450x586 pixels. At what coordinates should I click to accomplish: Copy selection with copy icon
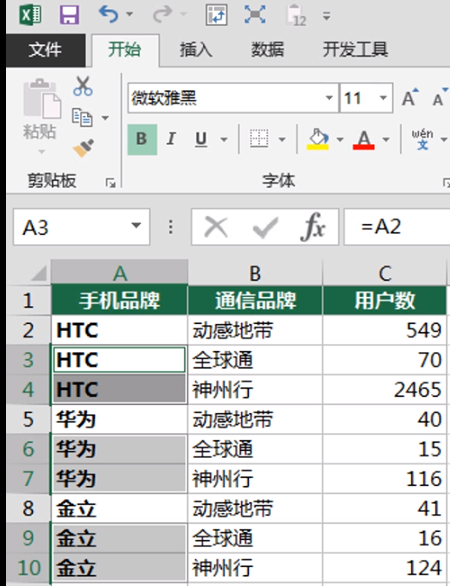82,118
